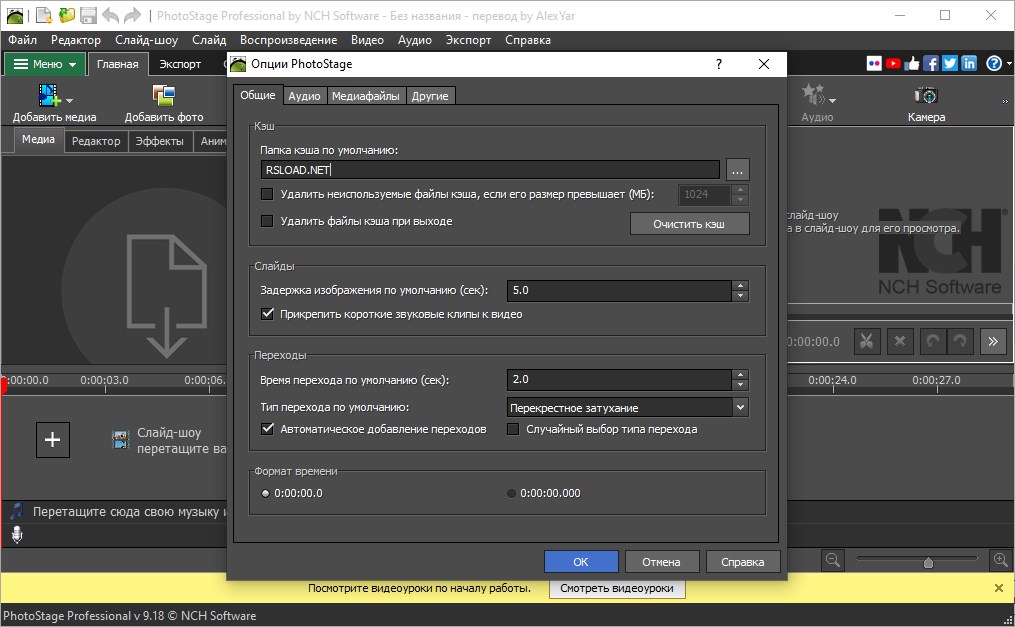Viewport: 1015px width, 627px height.
Task: Click the Добавить фото icon
Action: [x=164, y=96]
